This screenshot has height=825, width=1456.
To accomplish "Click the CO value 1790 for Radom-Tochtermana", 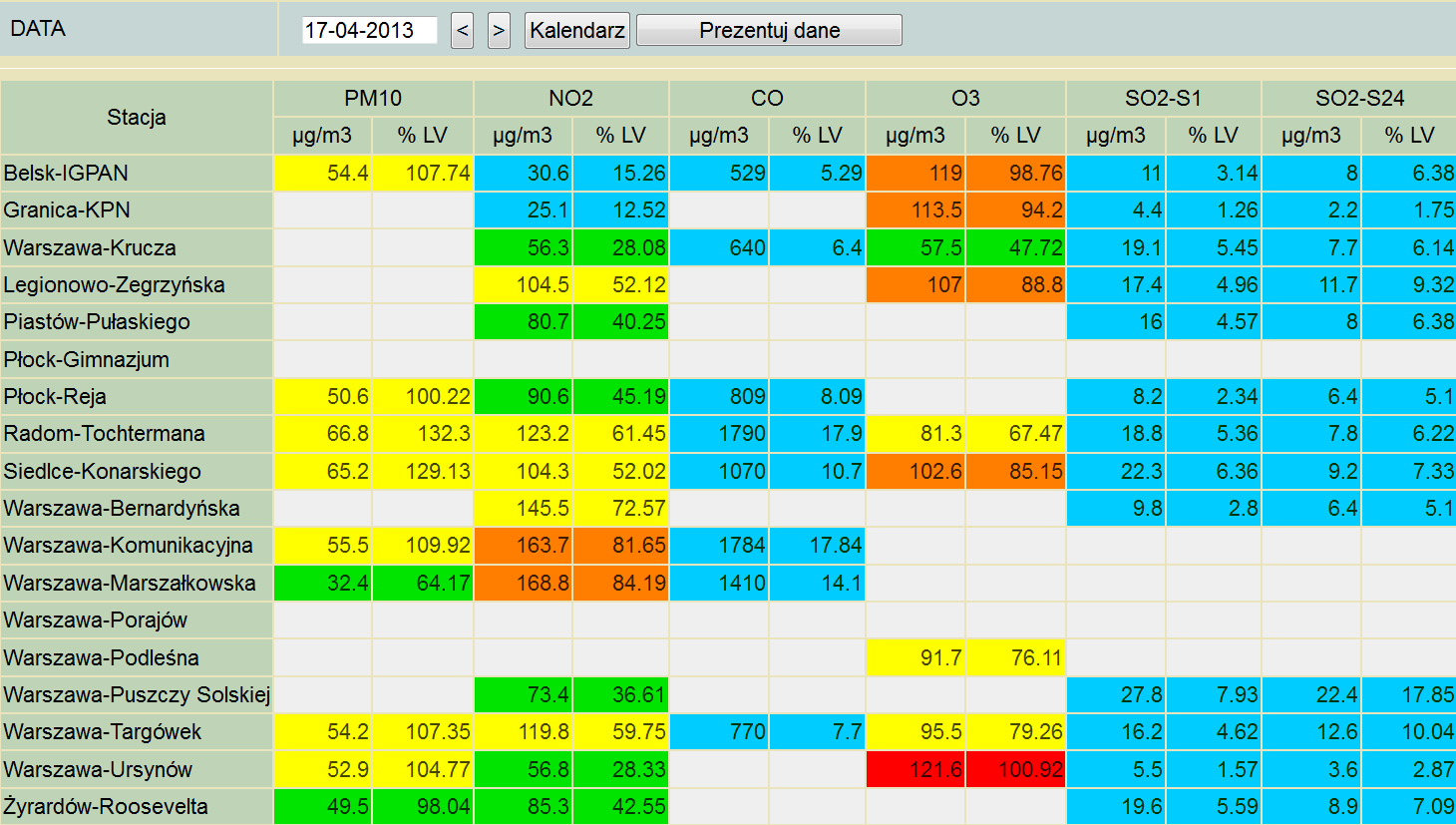I will pos(719,433).
